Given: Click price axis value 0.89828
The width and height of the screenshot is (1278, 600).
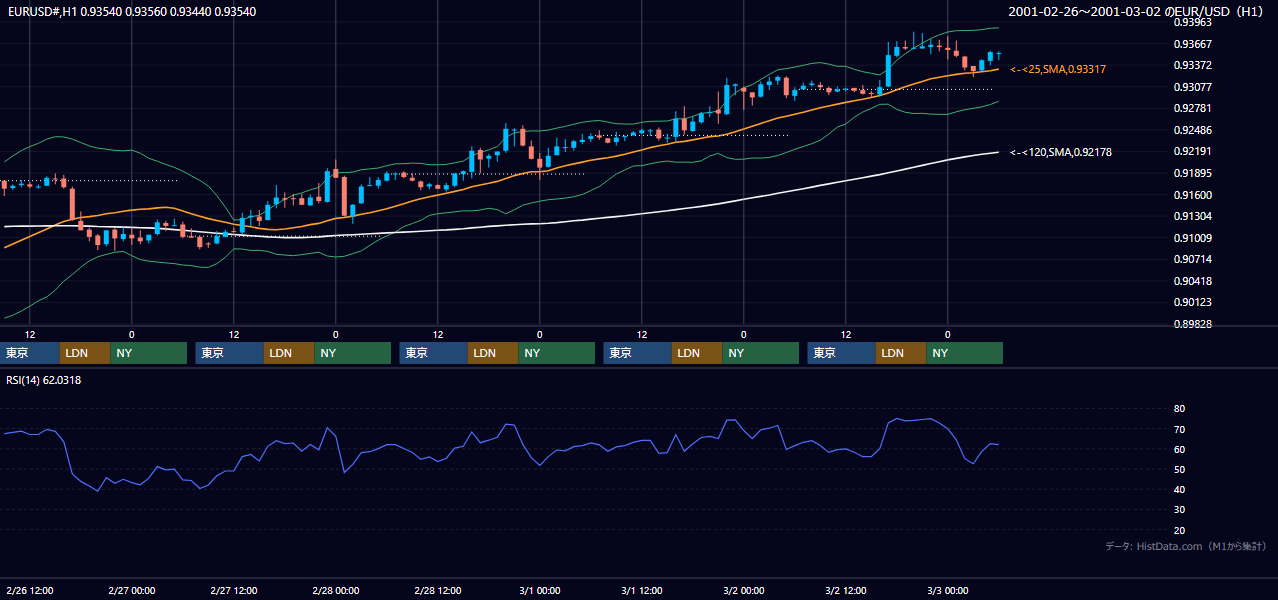Looking at the screenshot, I should (1192, 324).
